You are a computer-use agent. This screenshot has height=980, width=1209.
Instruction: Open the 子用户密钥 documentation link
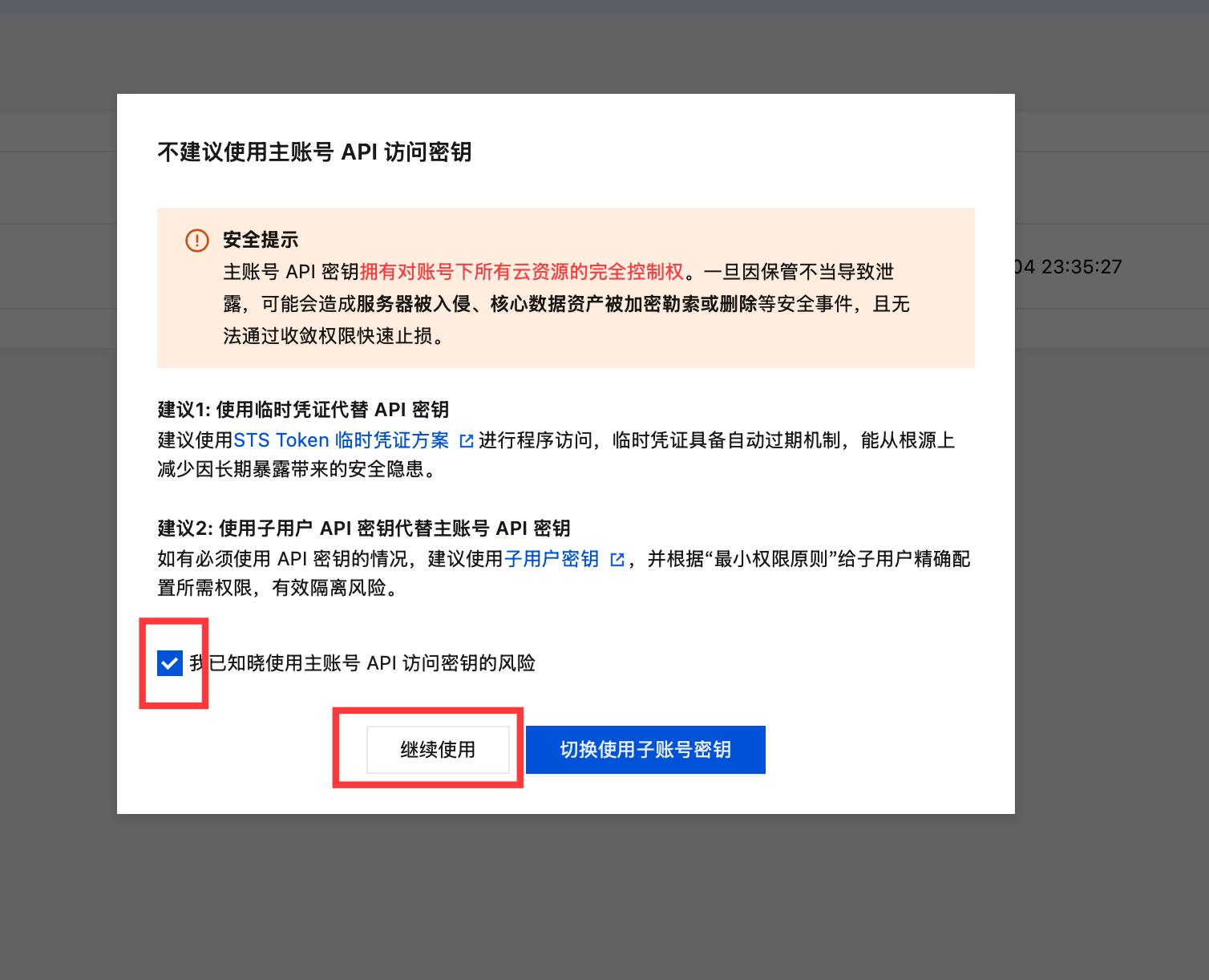coord(554,559)
